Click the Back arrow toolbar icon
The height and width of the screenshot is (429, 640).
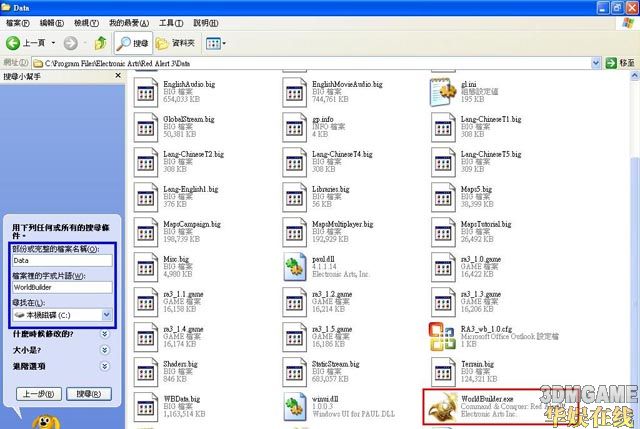click(x=13, y=43)
